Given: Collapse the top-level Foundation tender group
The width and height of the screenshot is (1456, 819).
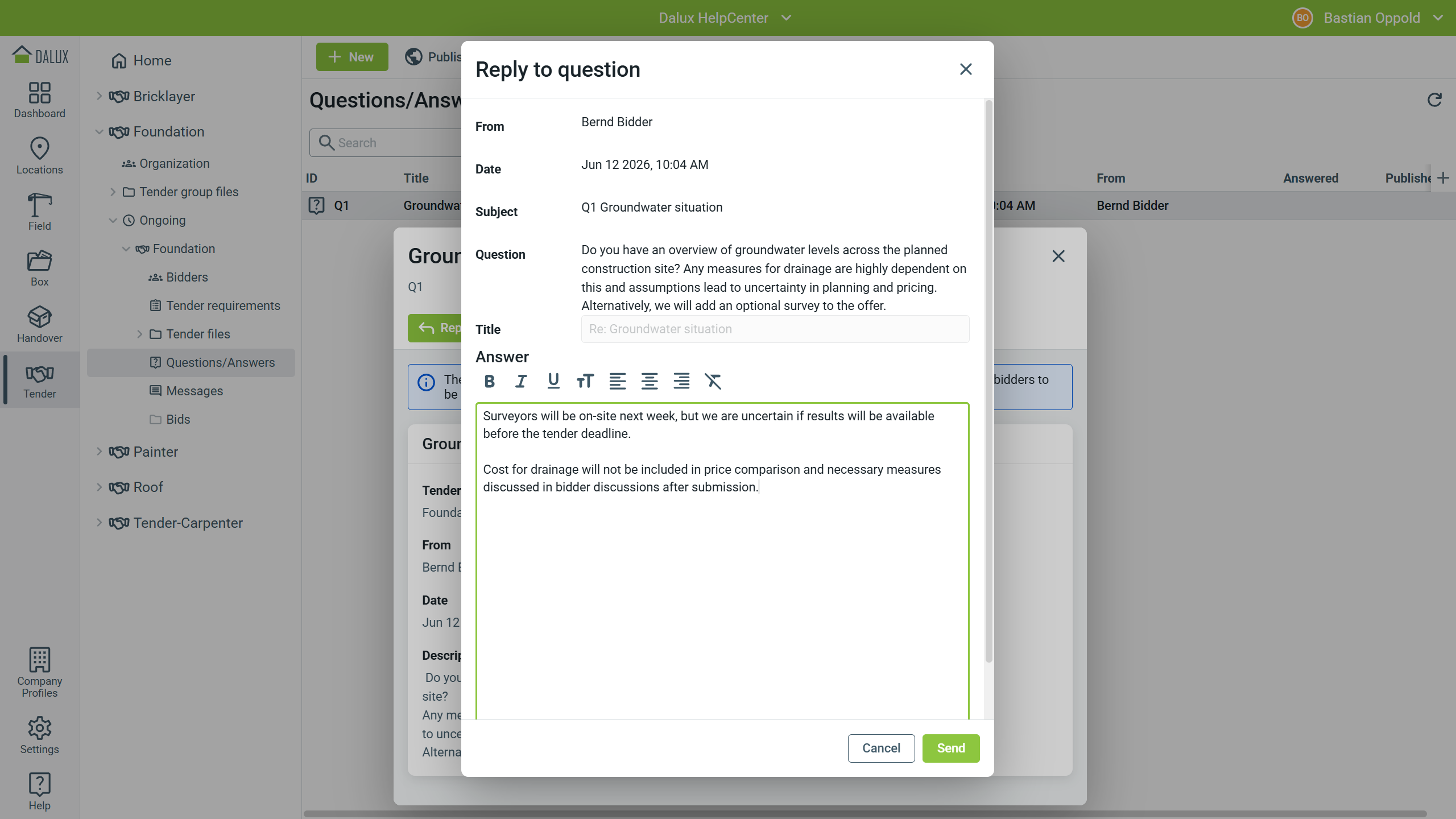Looking at the screenshot, I should click(x=99, y=132).
